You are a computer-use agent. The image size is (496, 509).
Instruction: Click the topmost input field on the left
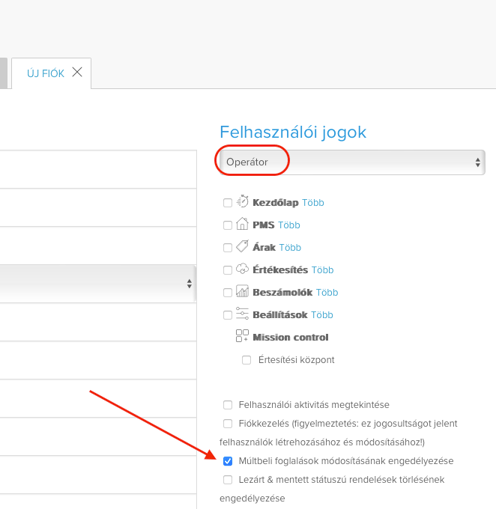coord(98,170)
